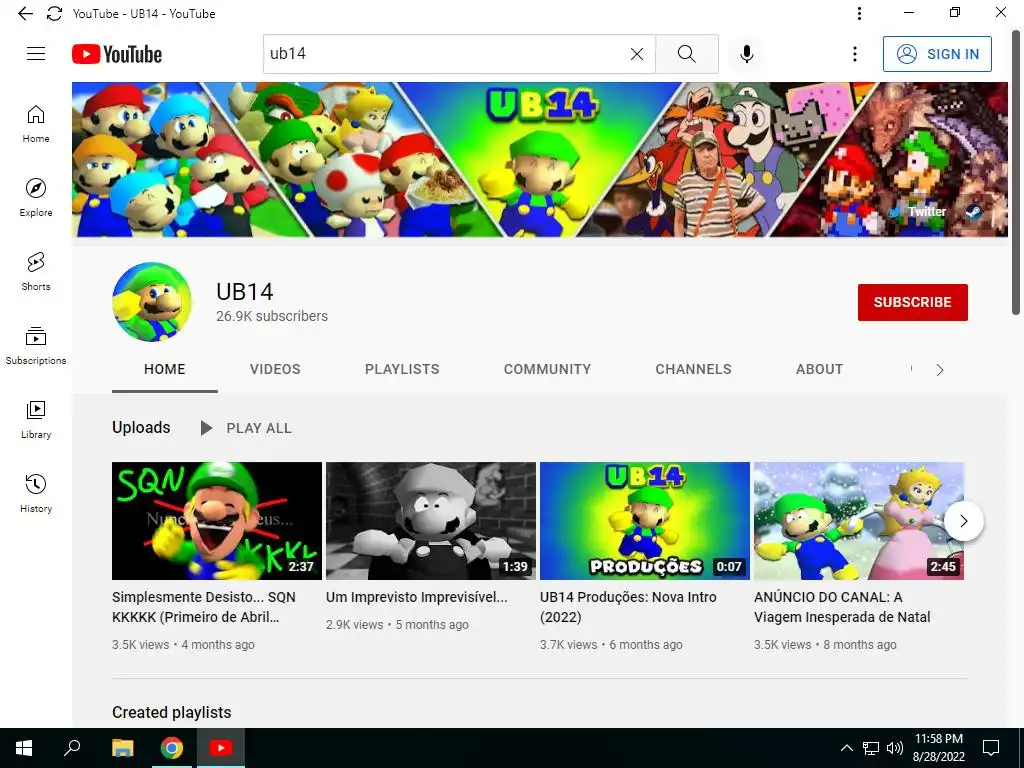Switch to the VIDEOS tab
Viewport: 1024px width, 768px height.
coord(275,370)
